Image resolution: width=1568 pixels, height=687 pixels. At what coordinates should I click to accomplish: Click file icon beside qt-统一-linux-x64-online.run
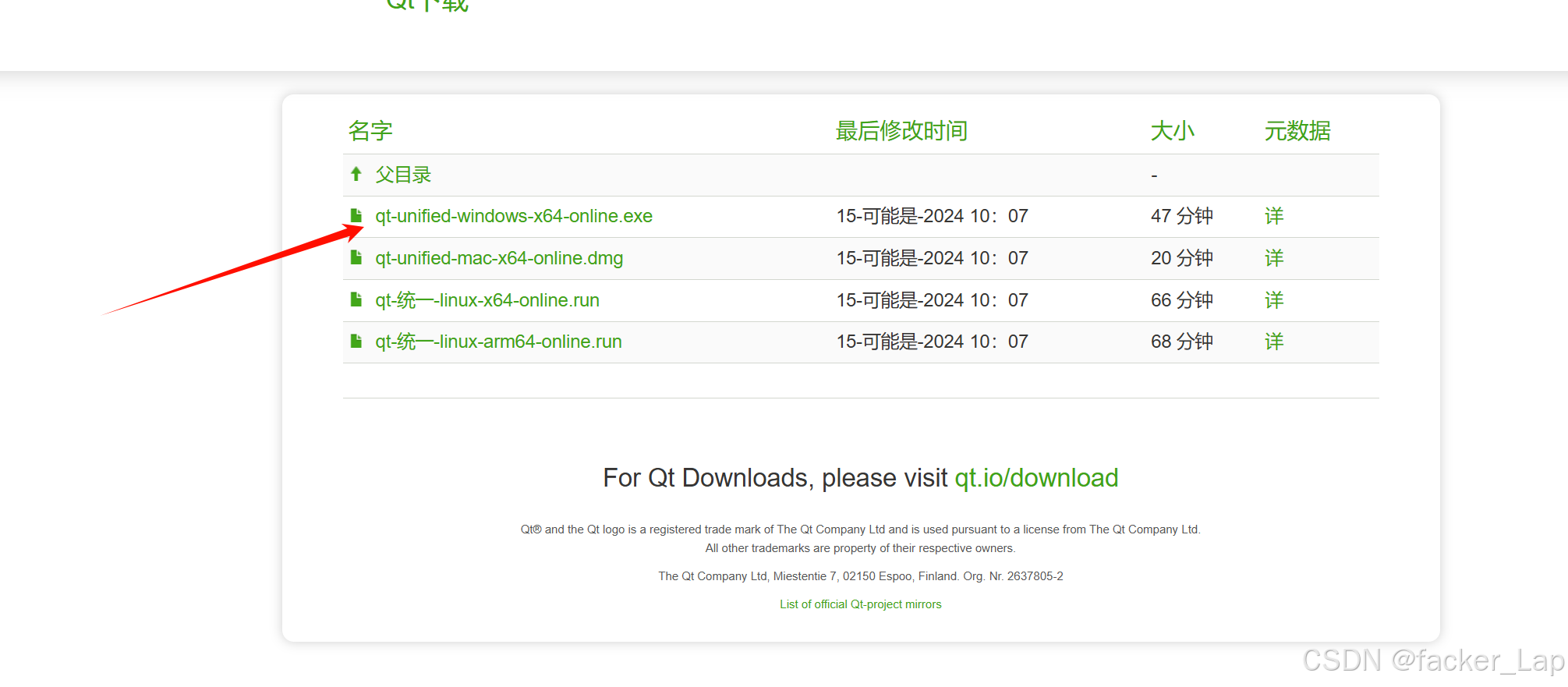tap(356, 299)
